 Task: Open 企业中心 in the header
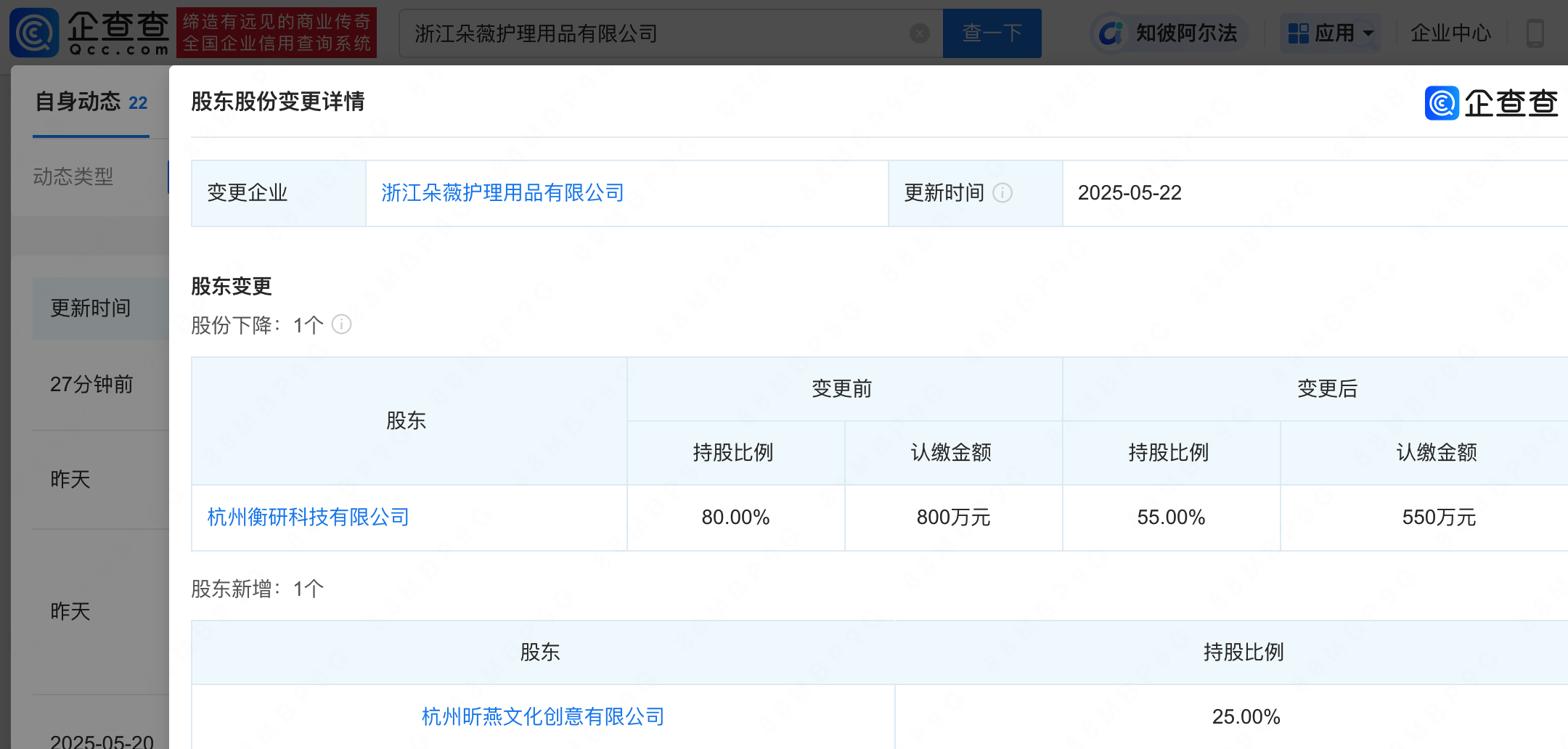pos(1450,33)
